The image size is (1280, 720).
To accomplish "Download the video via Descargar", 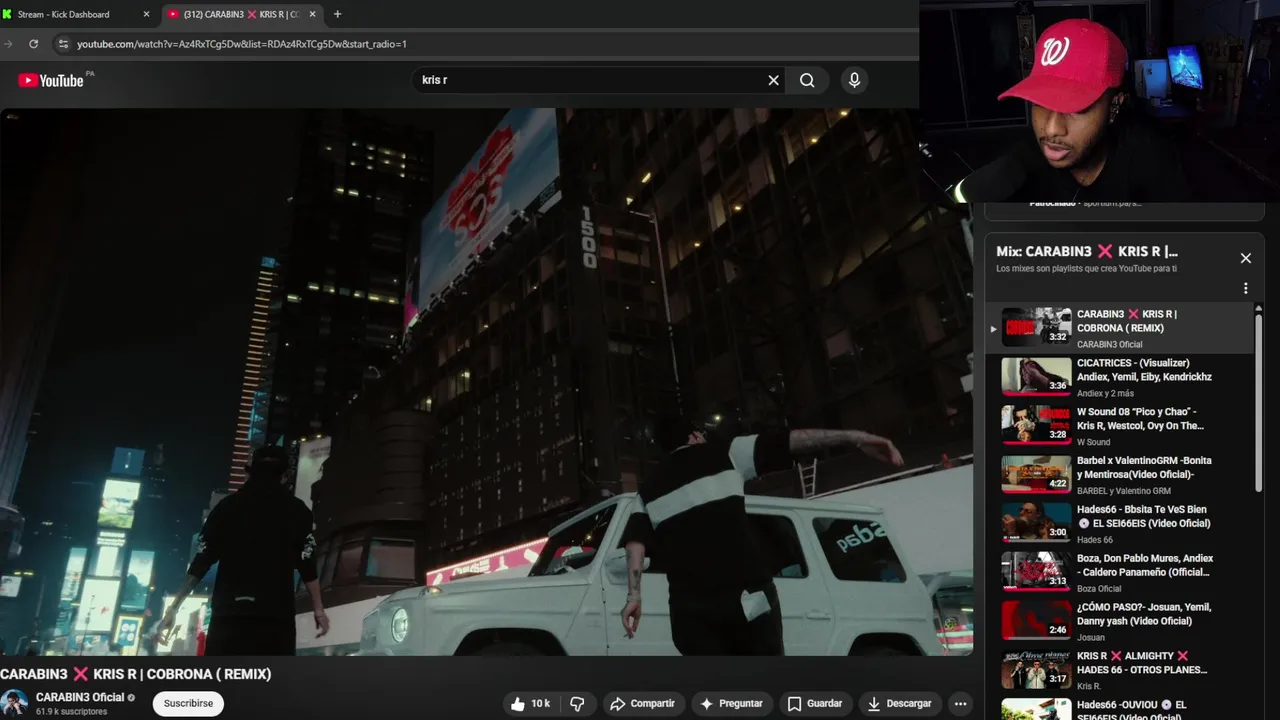I will pyautogui.click(x=898, y=704).
